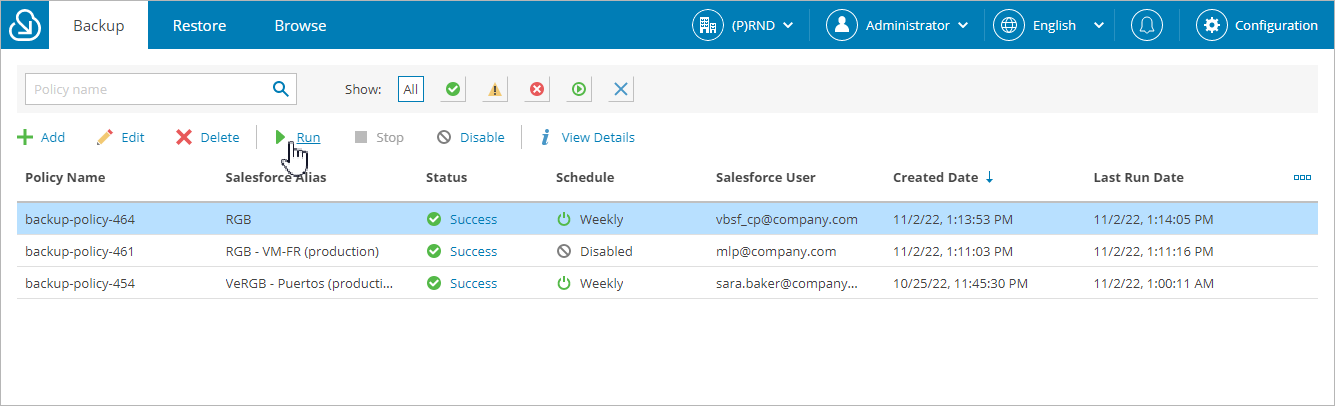1335x406 pixels.
Task: Open the column chooser three-dots icon
Action: pyautogui.click(x=1302, y=177)
